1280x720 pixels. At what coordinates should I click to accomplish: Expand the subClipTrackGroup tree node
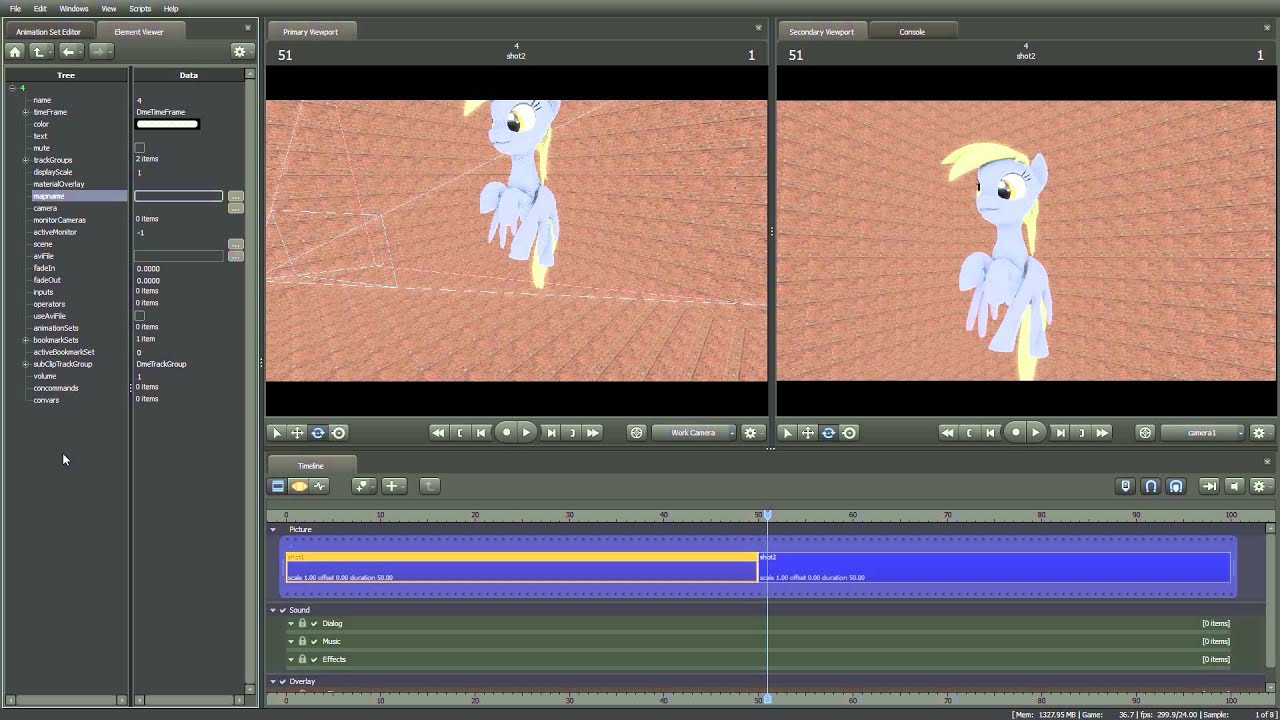click(25, 364)
